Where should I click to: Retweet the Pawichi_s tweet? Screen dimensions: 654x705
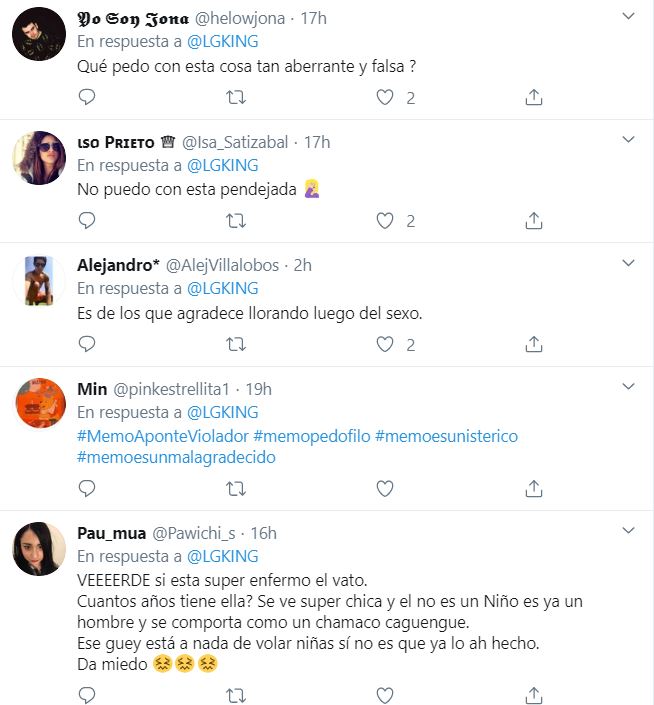[x=236, y=693]
